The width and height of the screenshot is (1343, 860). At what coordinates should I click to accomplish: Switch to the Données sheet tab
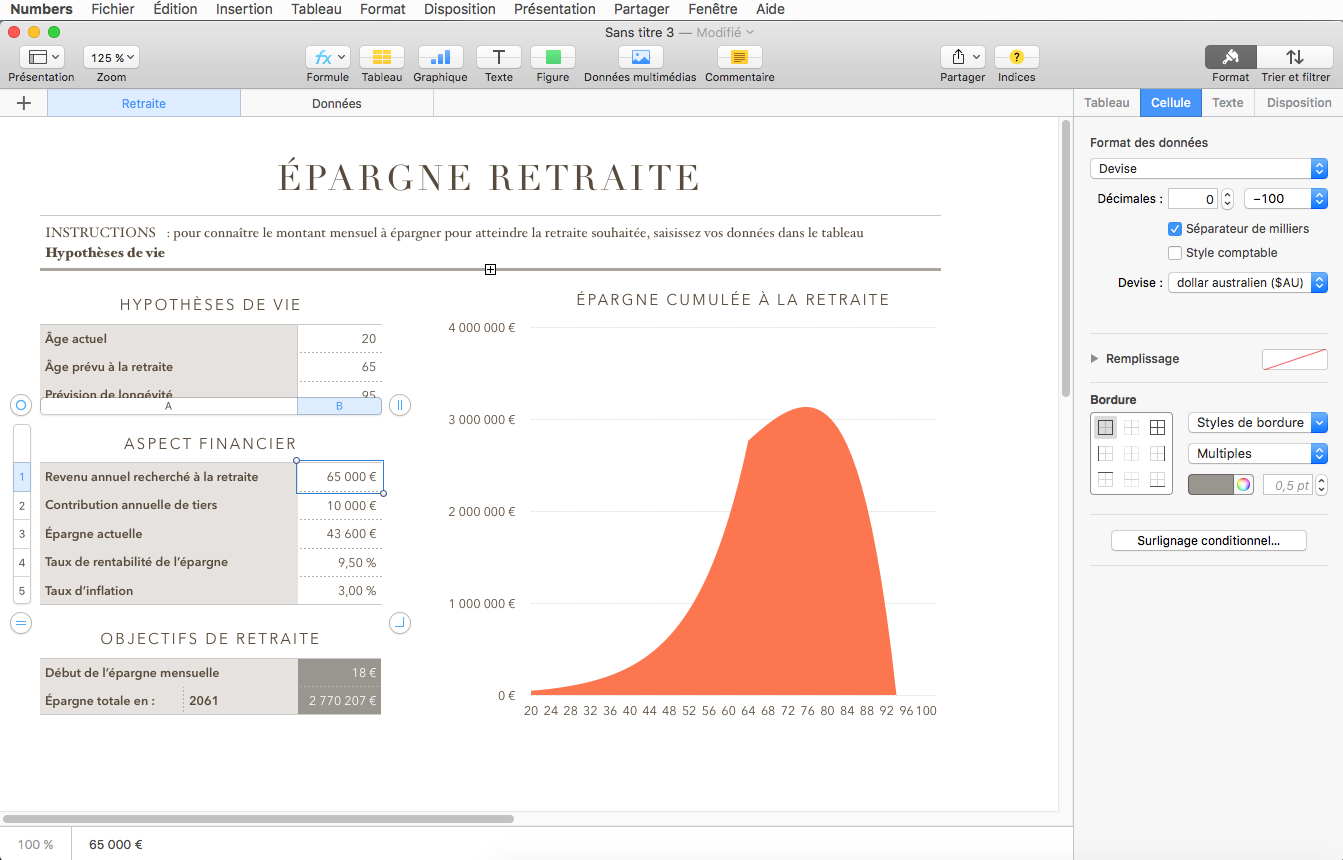337,103
